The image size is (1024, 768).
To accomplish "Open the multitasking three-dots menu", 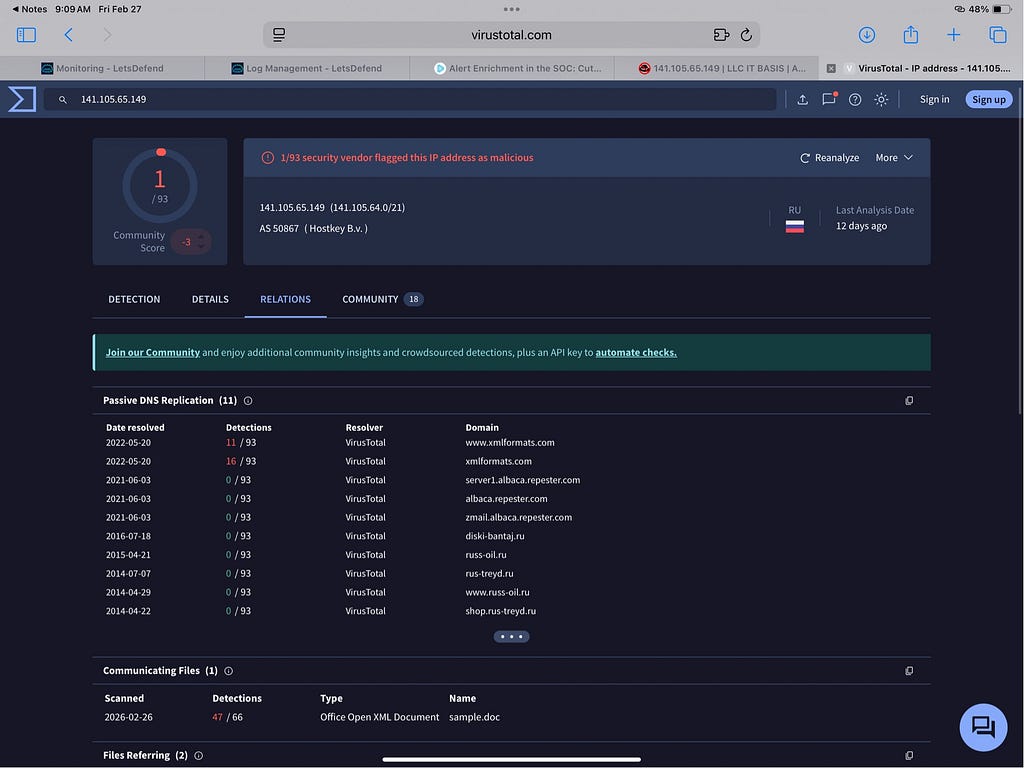I will [511, 9].
